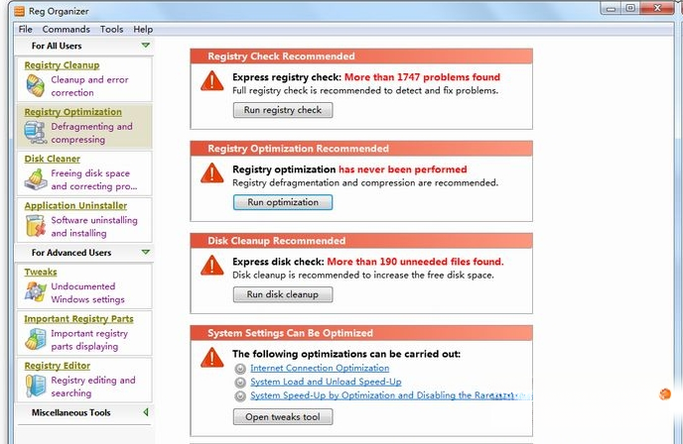This screenshot has width=683, height=444.
Task: Click the For All Users header label
Action: coord(57,46)
